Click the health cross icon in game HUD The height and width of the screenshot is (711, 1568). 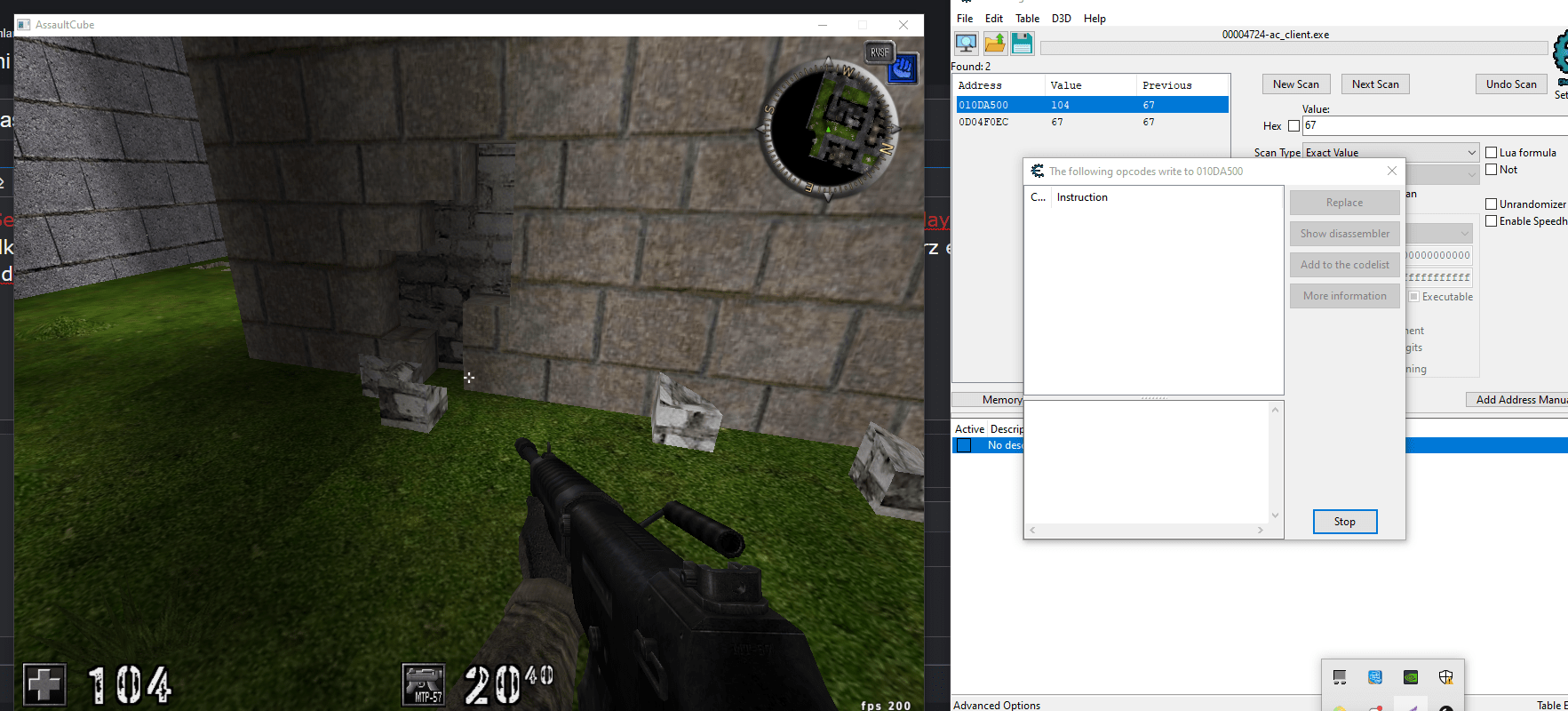(44, 685)
